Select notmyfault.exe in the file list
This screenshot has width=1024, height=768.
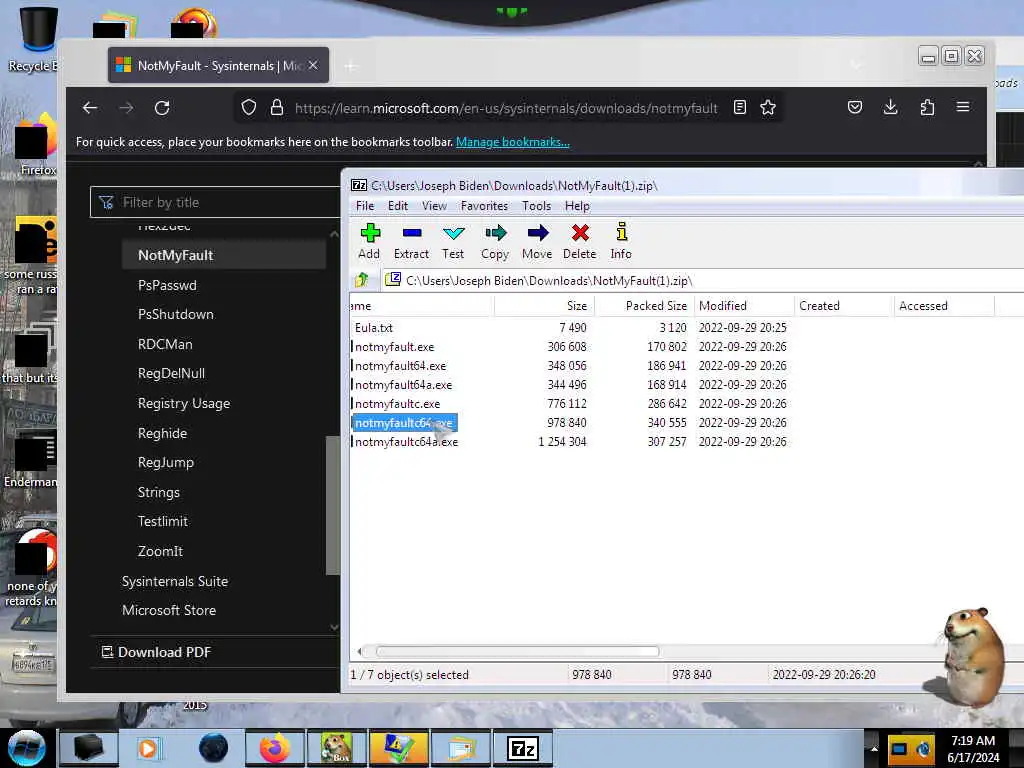pyautogui.click(x=394, y=347)
